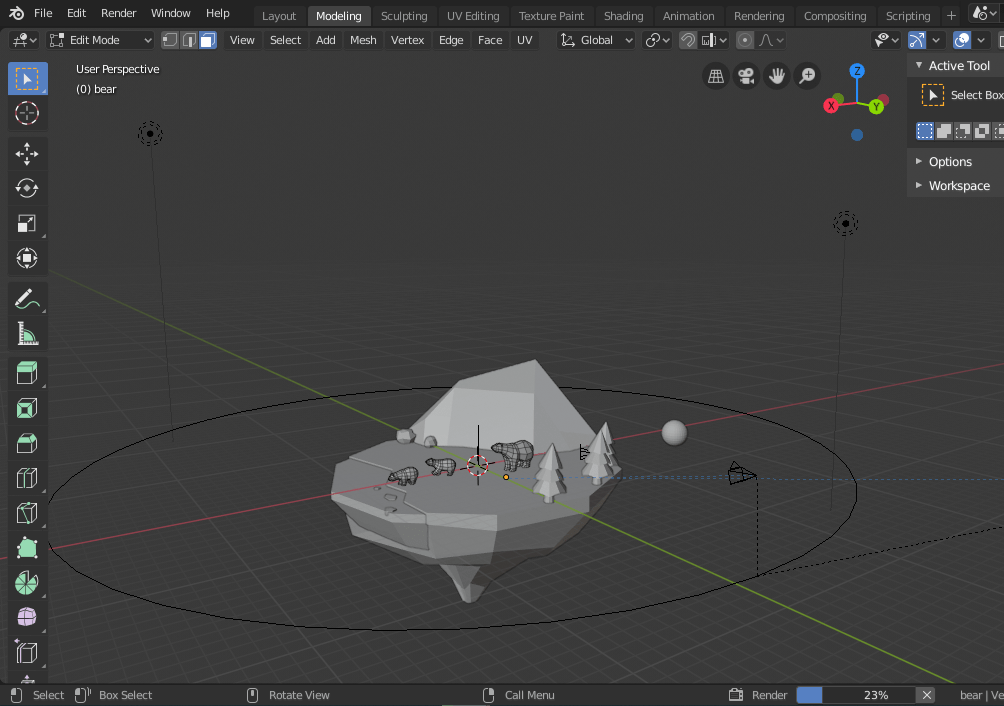Cancel the render using X button
1004x706 pixels.
927,695
